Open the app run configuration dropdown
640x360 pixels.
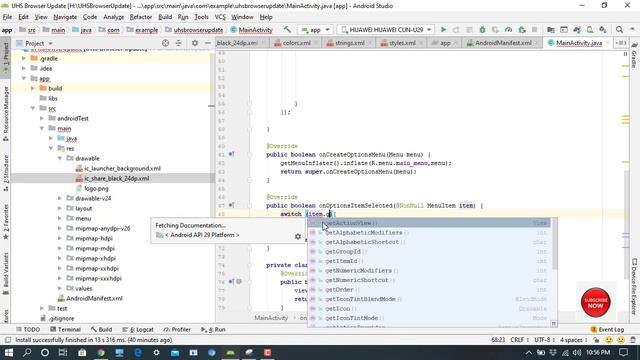315,30
